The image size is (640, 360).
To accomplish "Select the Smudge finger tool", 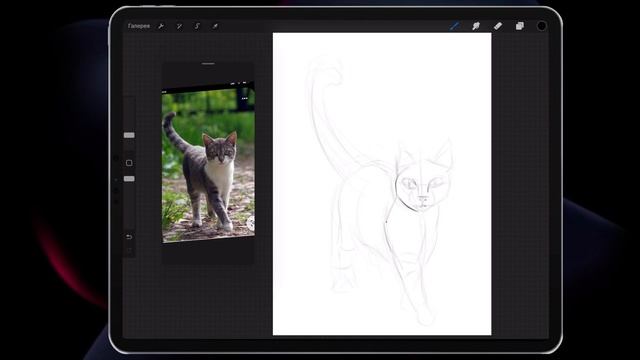I will (x=476, y=26).
